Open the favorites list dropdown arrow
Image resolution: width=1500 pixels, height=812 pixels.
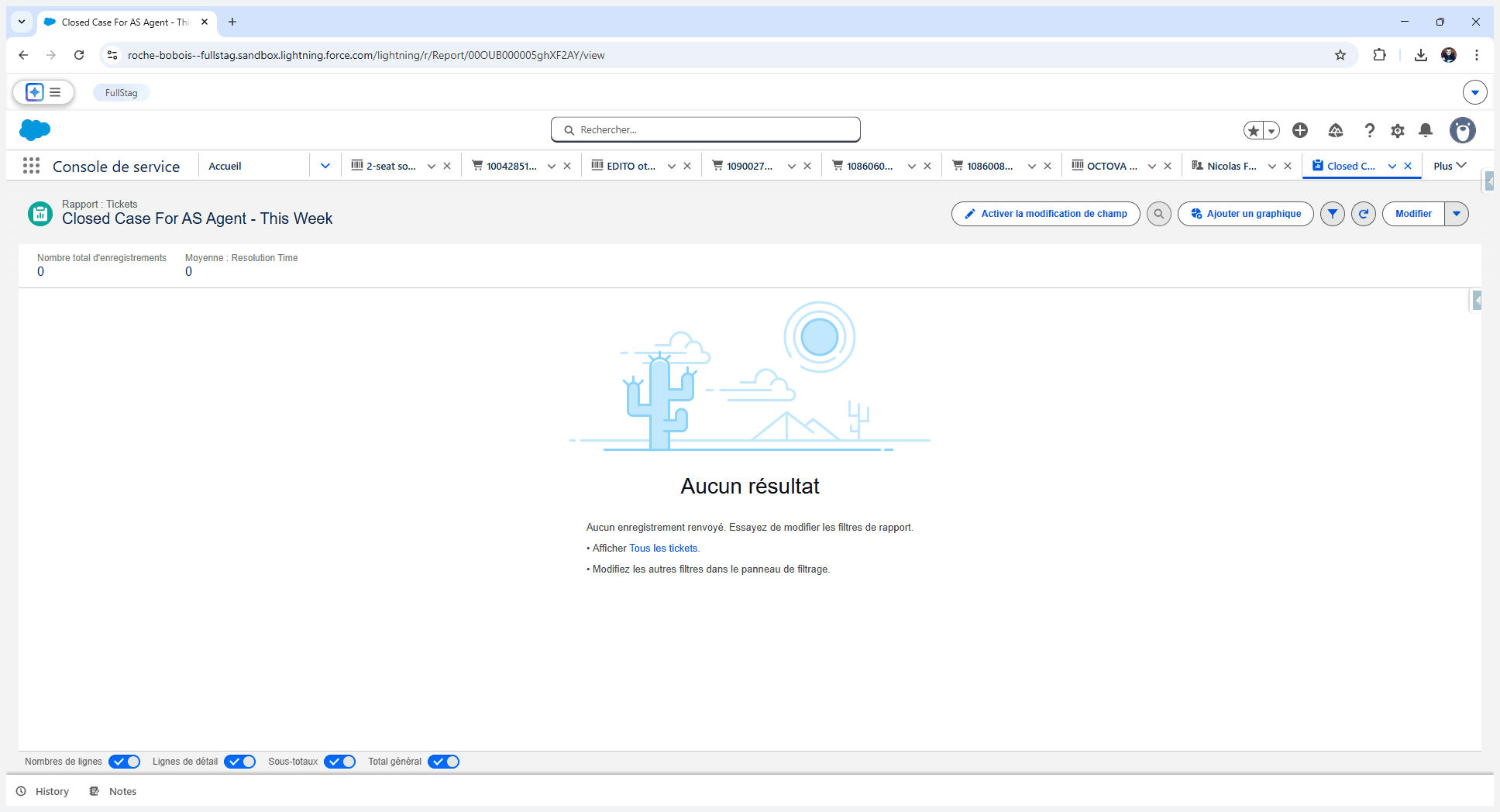(1271, 130)
